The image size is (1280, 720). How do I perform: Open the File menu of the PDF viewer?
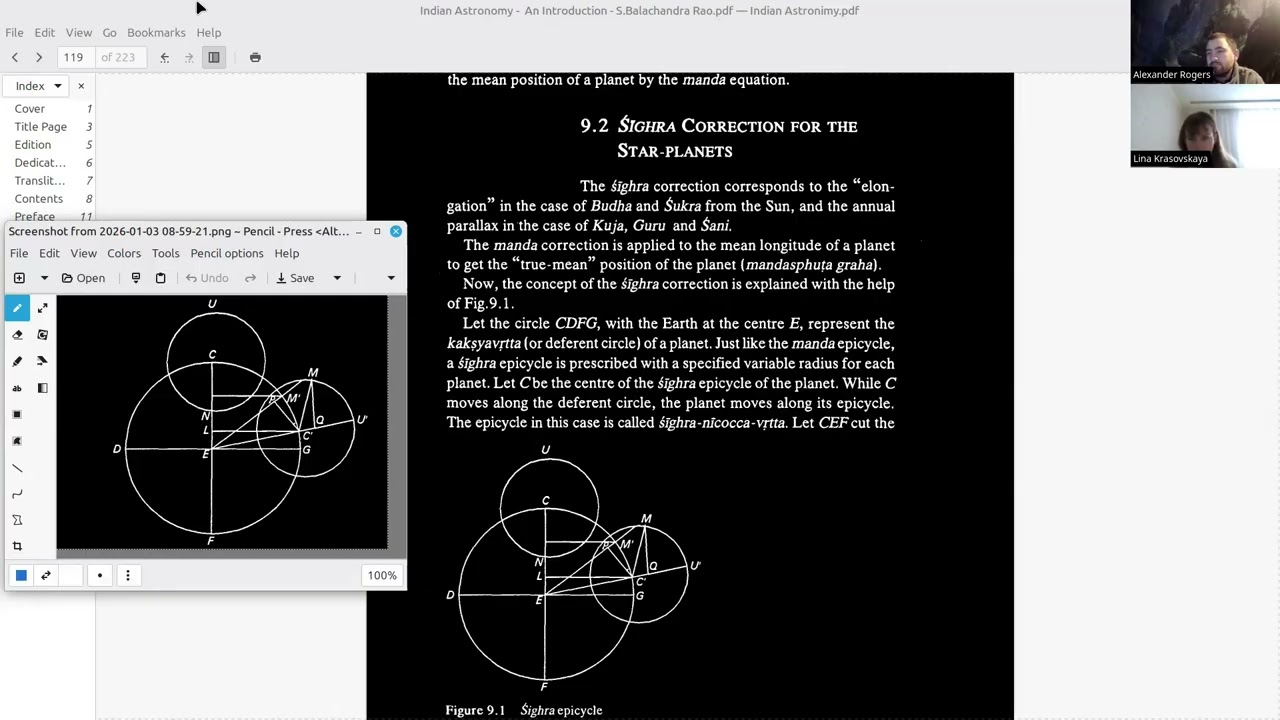(x=14, y=32)
